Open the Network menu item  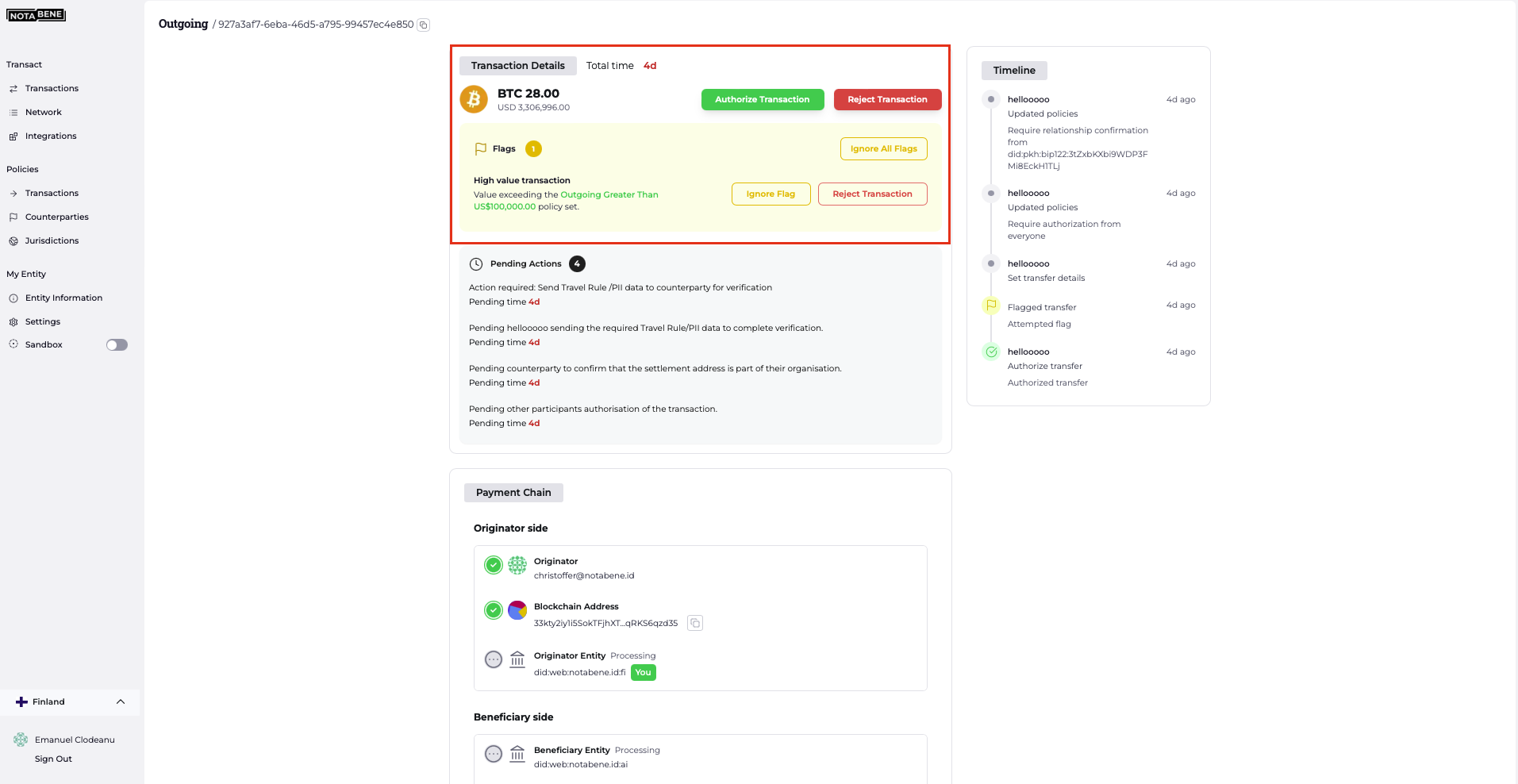(x=44, y=113)
